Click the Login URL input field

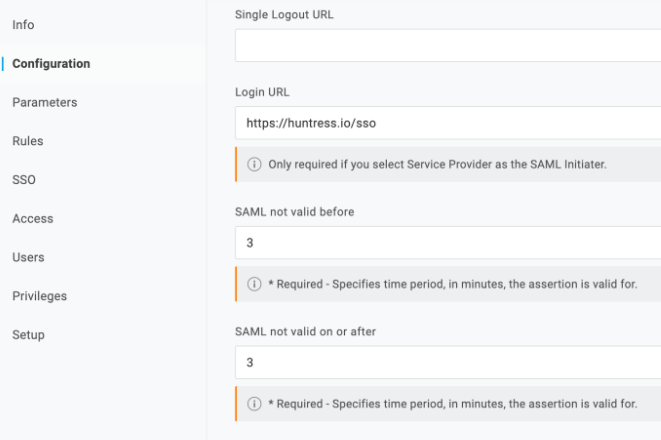[x=448, y=123]
